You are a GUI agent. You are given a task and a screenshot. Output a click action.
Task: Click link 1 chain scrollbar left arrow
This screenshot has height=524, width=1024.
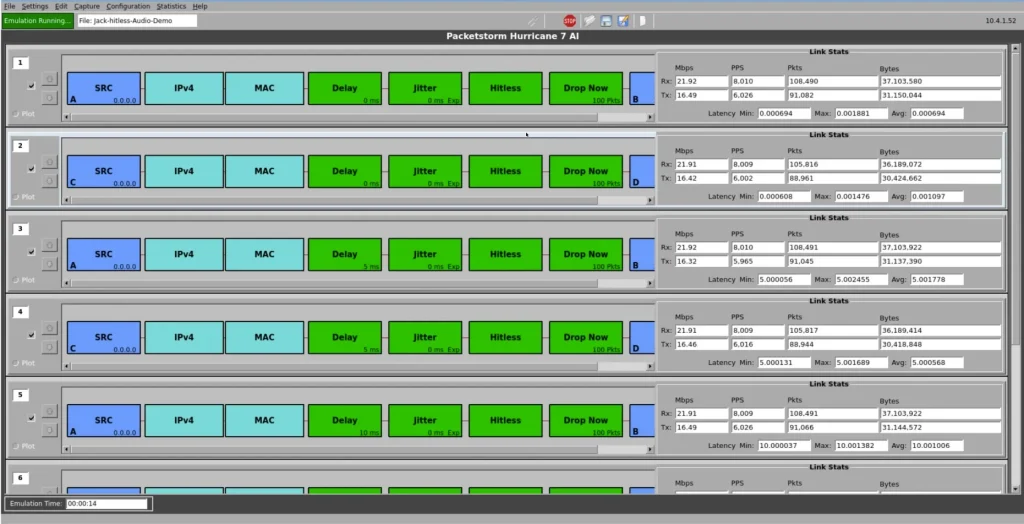click(65, 118)
